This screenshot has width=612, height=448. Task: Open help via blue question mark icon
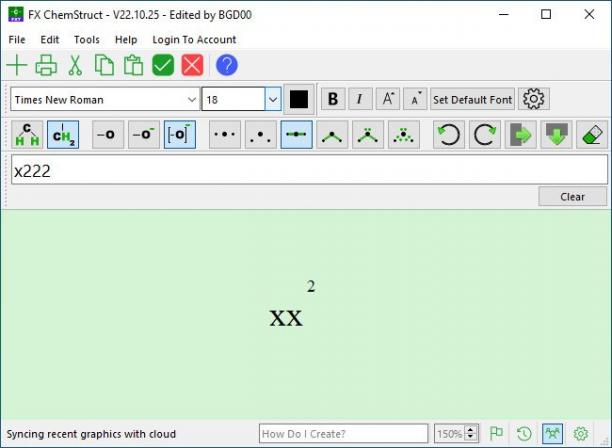[227, 65]
